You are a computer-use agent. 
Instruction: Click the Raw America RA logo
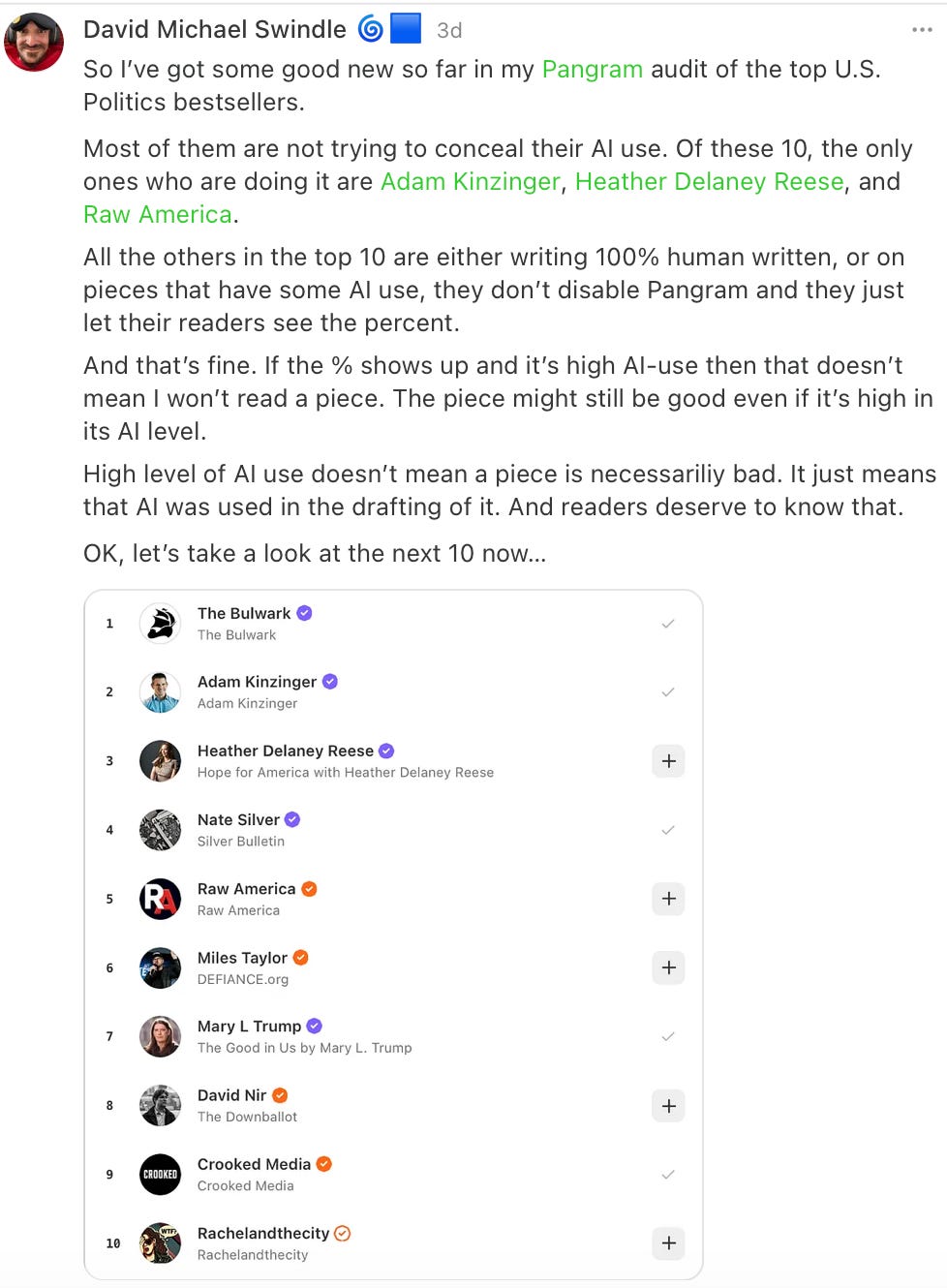(x=161, y=899)
